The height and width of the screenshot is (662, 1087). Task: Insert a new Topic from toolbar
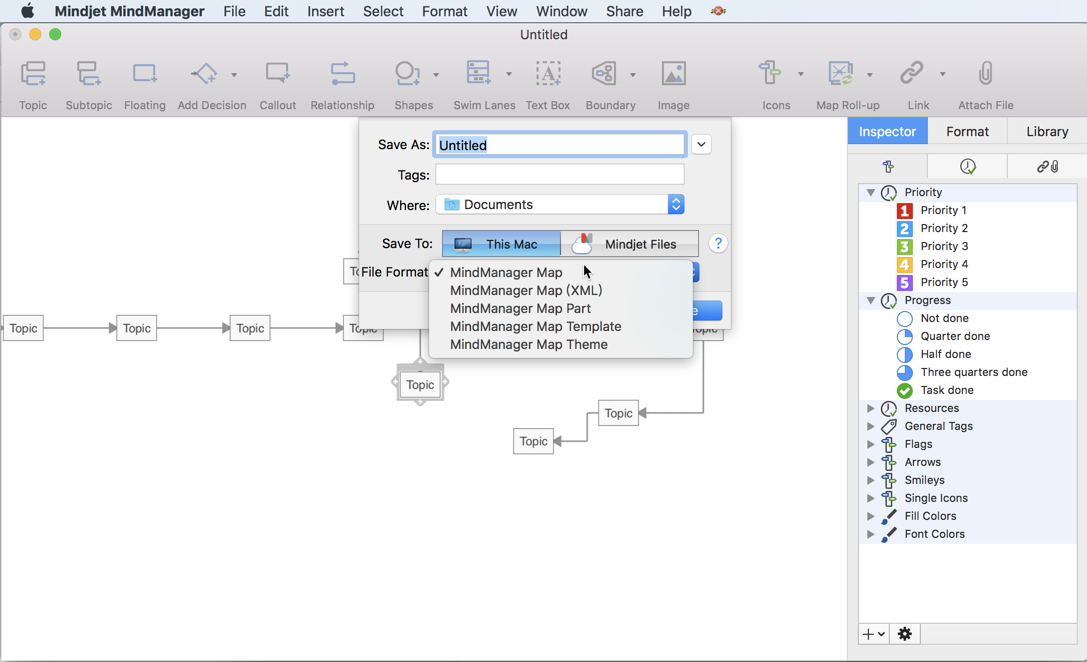coord(33,73)
